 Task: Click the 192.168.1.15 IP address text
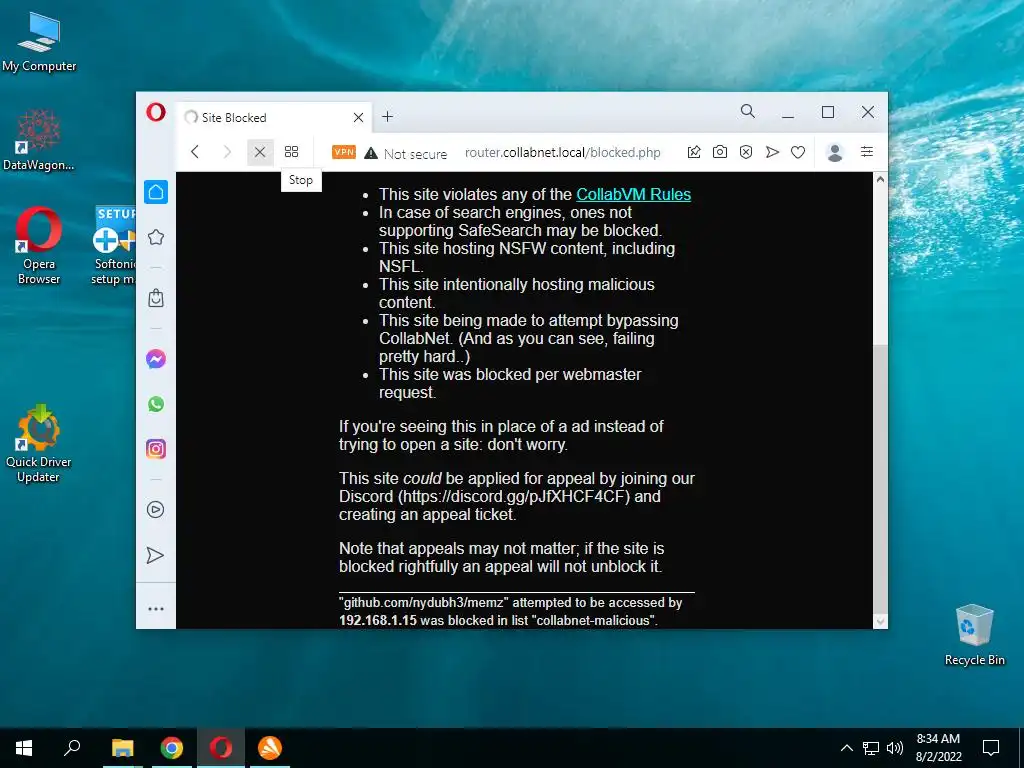(377, 620)
